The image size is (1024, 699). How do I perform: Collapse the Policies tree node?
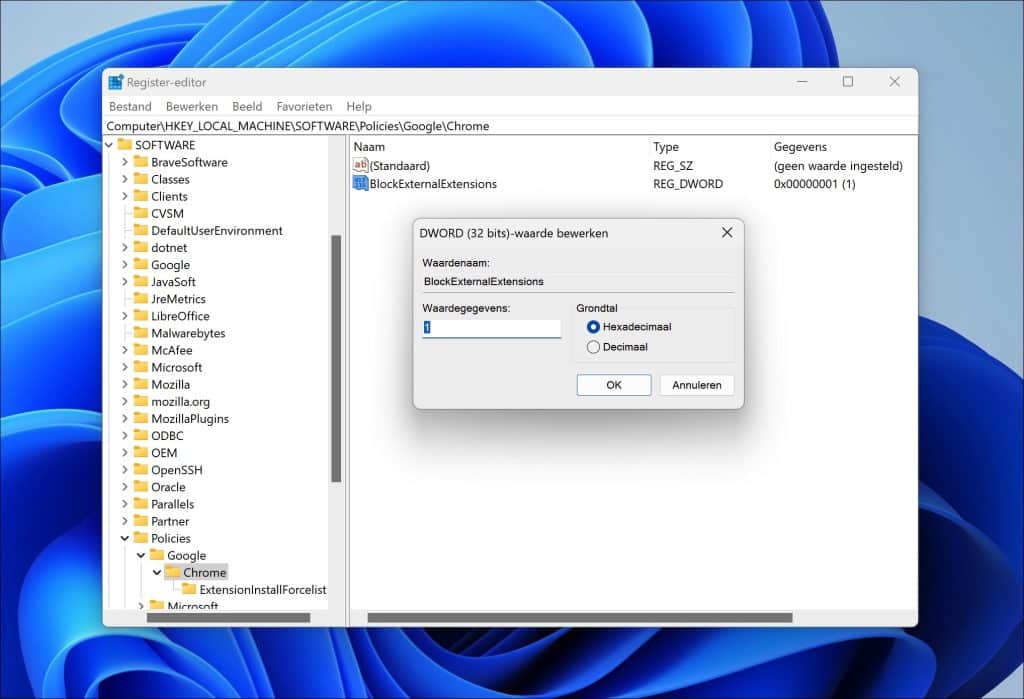(x=125, y=538)
